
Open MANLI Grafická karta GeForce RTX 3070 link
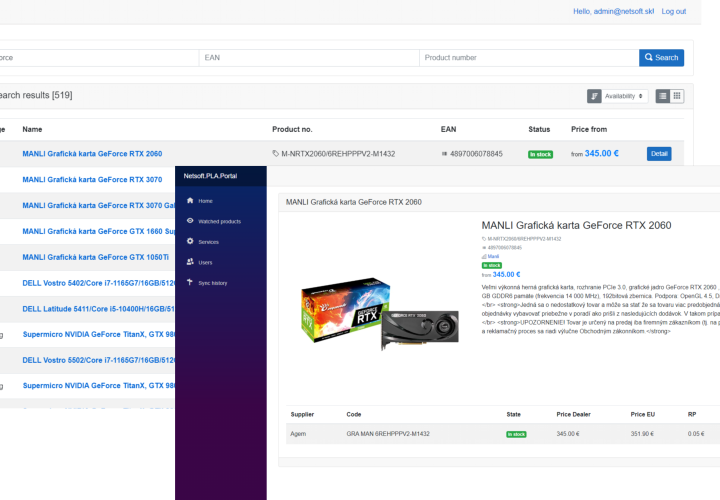92,180
